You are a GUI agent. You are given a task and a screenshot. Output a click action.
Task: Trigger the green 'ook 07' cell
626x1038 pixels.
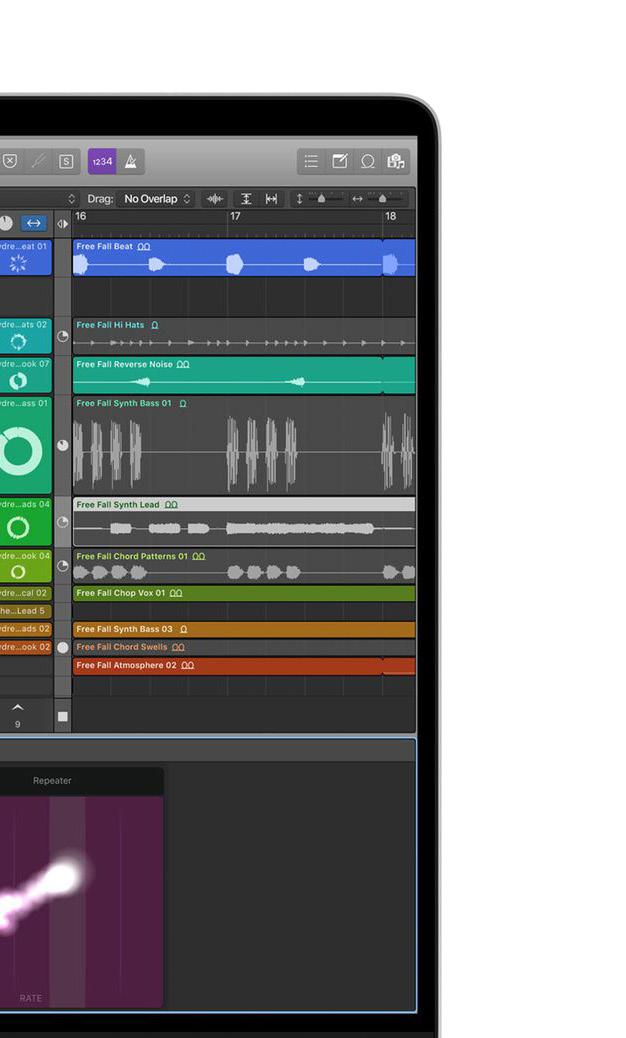click(x=24, y=375)
